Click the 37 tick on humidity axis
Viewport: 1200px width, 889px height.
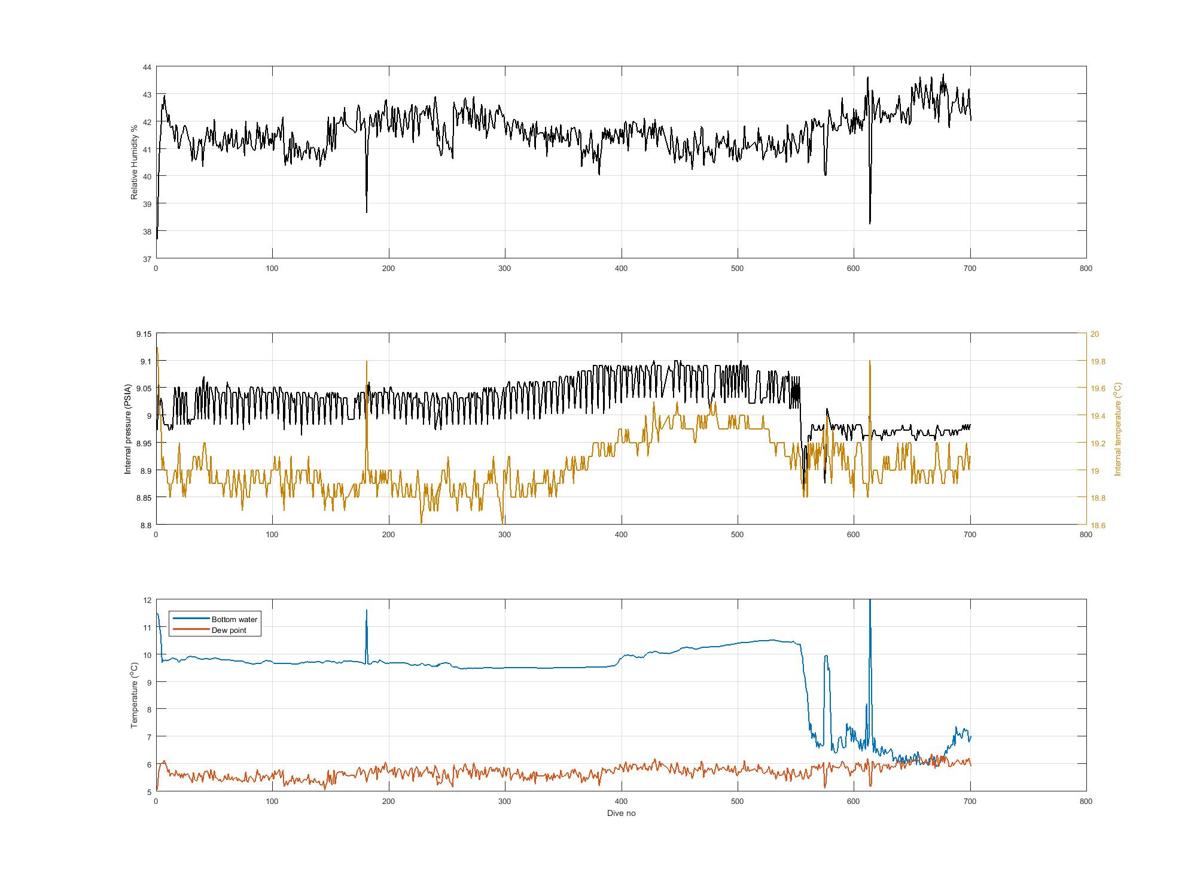(x=146, y=259)
